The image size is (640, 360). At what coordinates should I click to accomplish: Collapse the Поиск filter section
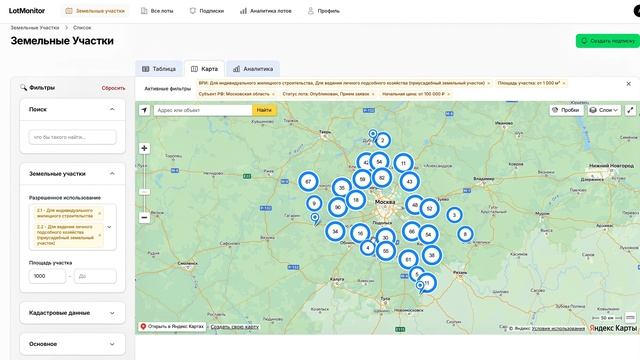point(112,109)
